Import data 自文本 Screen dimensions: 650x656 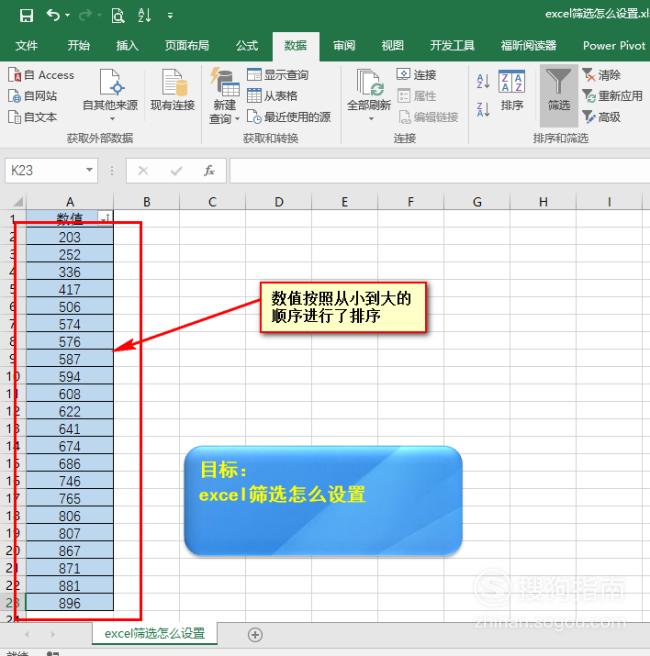(x=32, y=117)
